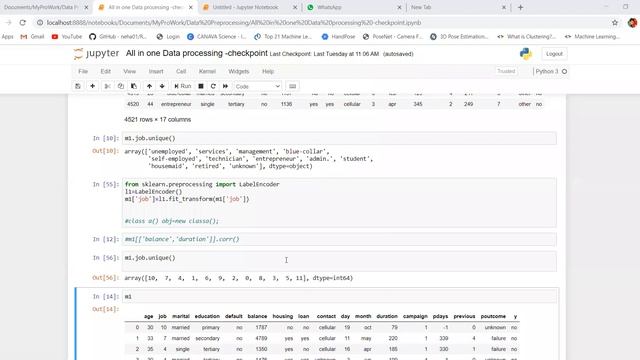Paste cells below icon
This screenshot has height=360, width=640.
(x=134, y=86)
